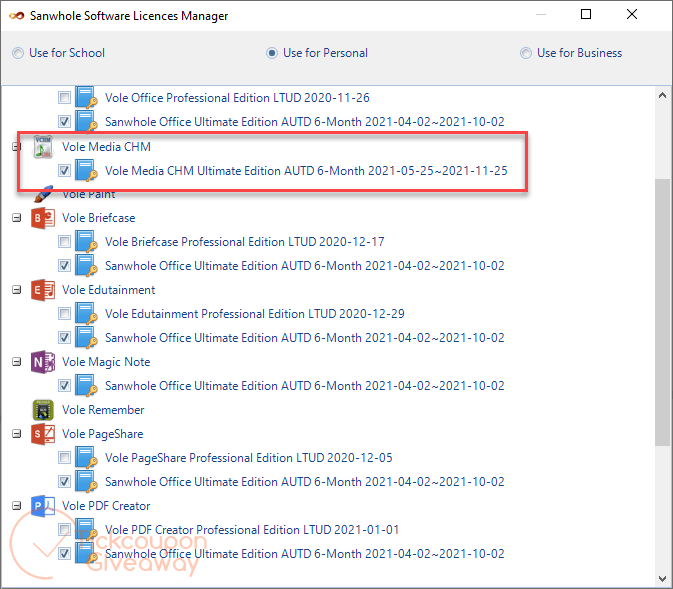Select the Vole Briefcase tree item
The image size is (673, 589).
tap(98, 218)
